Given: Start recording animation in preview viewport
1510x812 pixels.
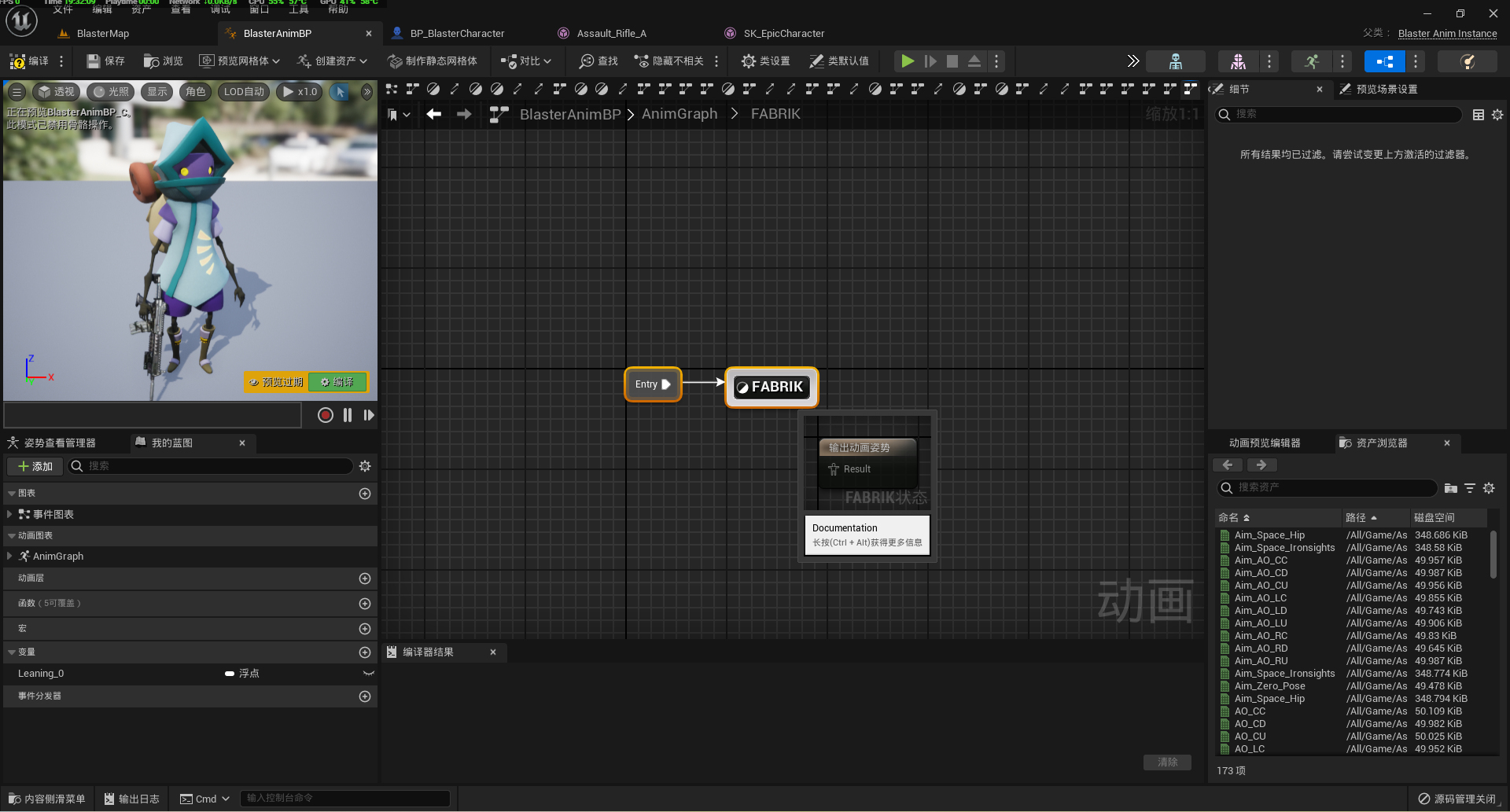Looking at the screenshot, I should [x=326, y=415].
